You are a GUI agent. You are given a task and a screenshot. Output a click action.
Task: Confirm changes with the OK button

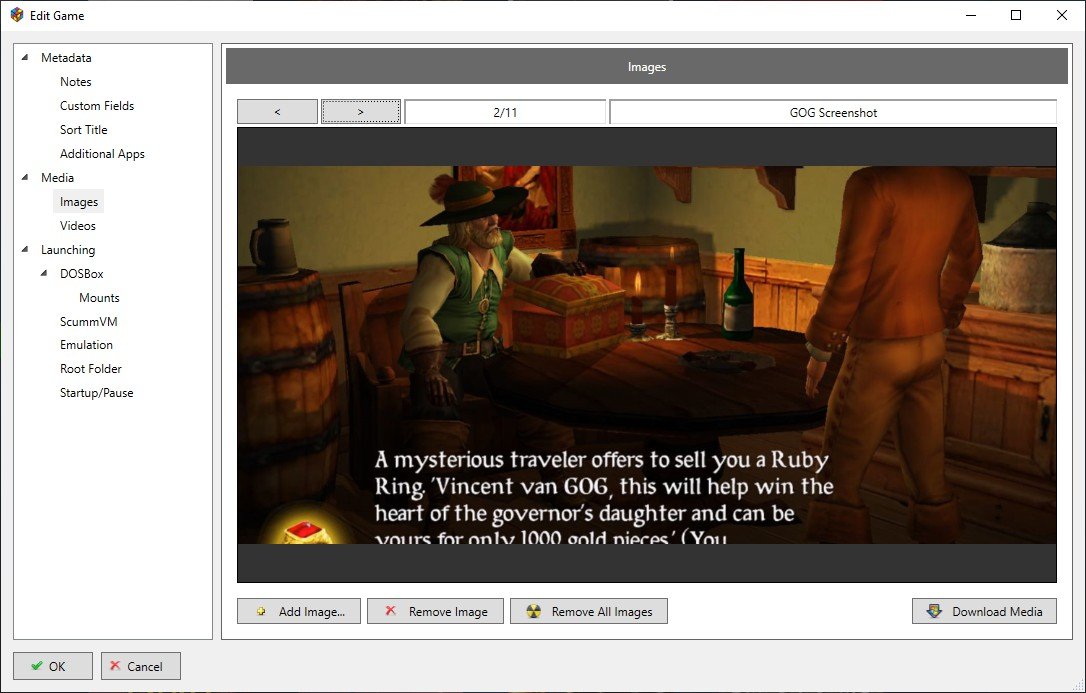point(53,666)
